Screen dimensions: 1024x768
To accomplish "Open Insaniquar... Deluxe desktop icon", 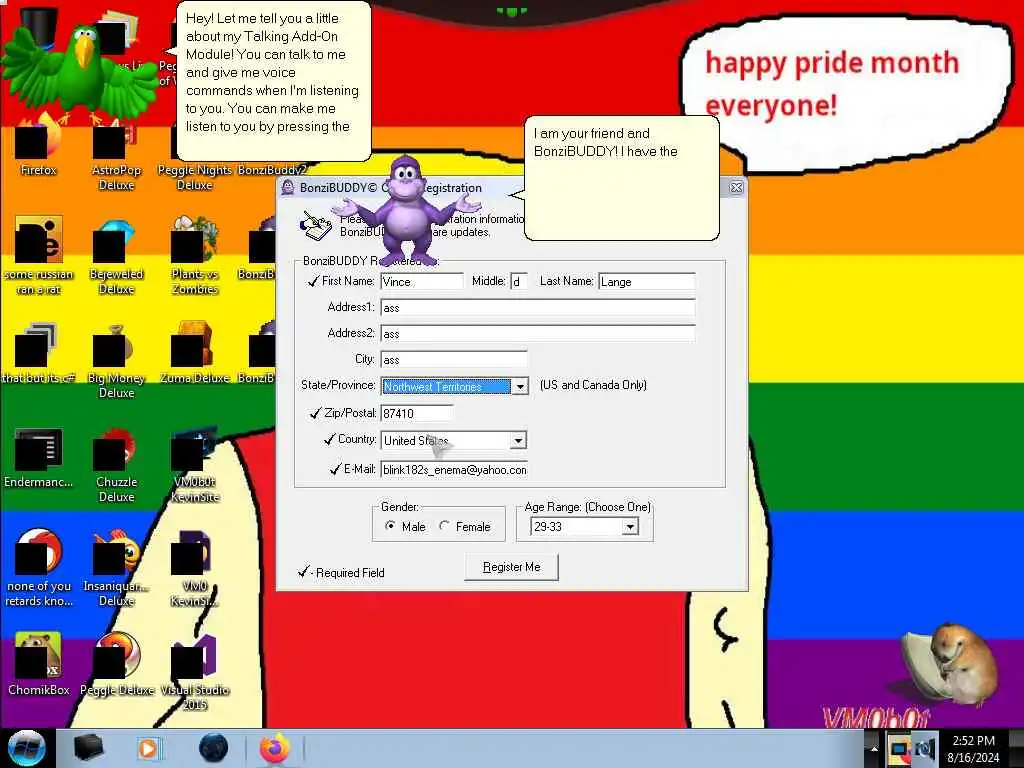I will 116,568.
